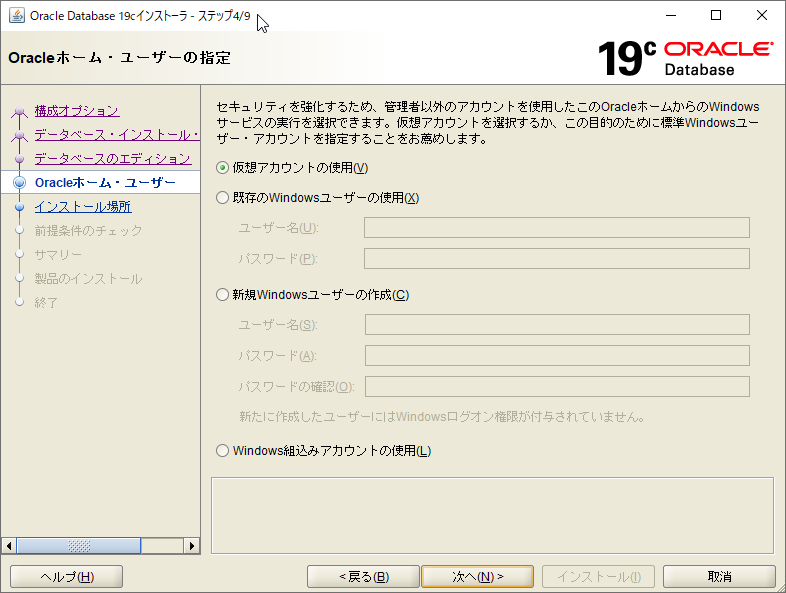This screenshot has height=593, width=786.
Task: Click new user ユーザー名(S) field
Action: pos(557,324)
